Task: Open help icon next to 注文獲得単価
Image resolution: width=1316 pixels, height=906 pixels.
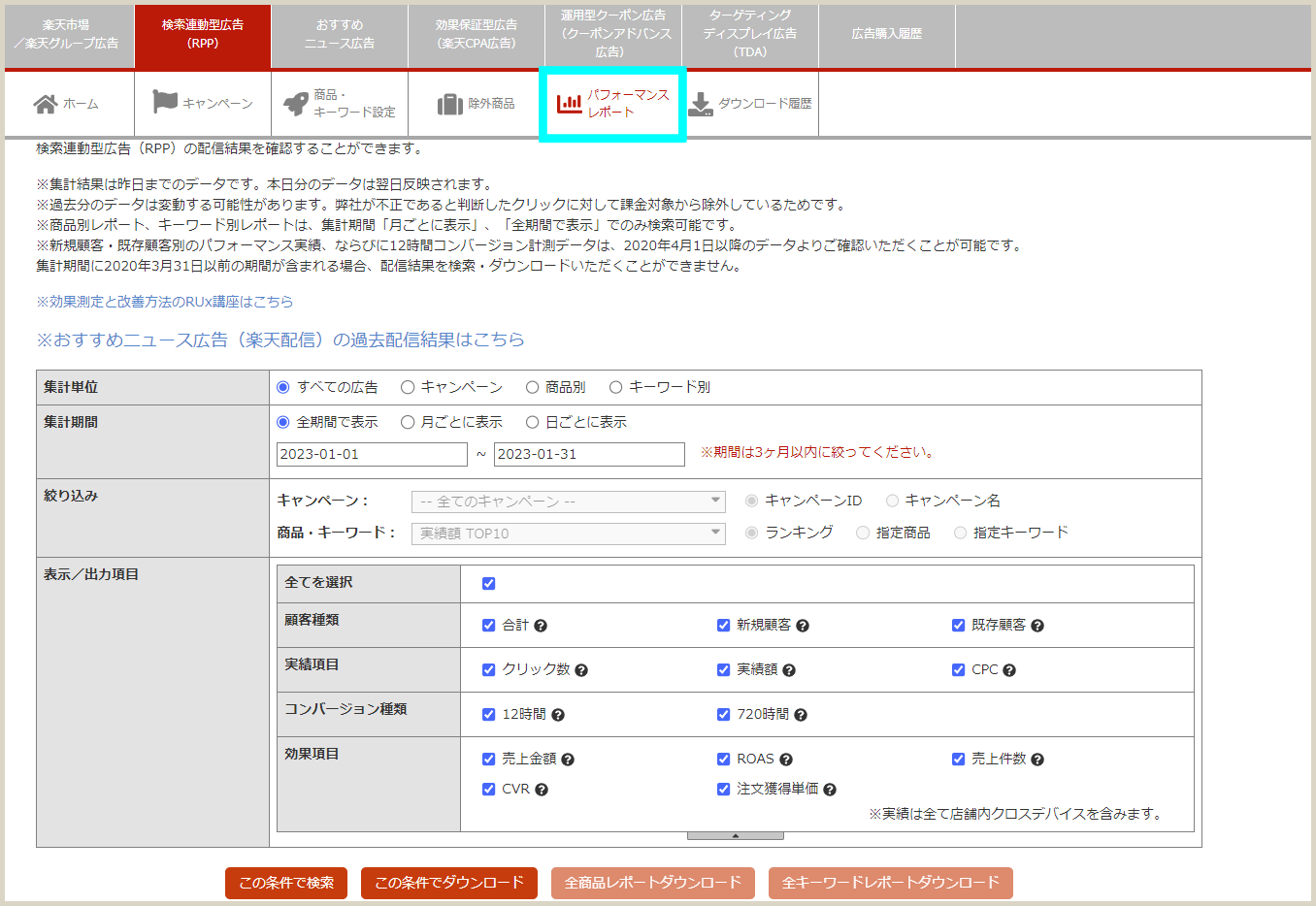Action: pos(830,790)
